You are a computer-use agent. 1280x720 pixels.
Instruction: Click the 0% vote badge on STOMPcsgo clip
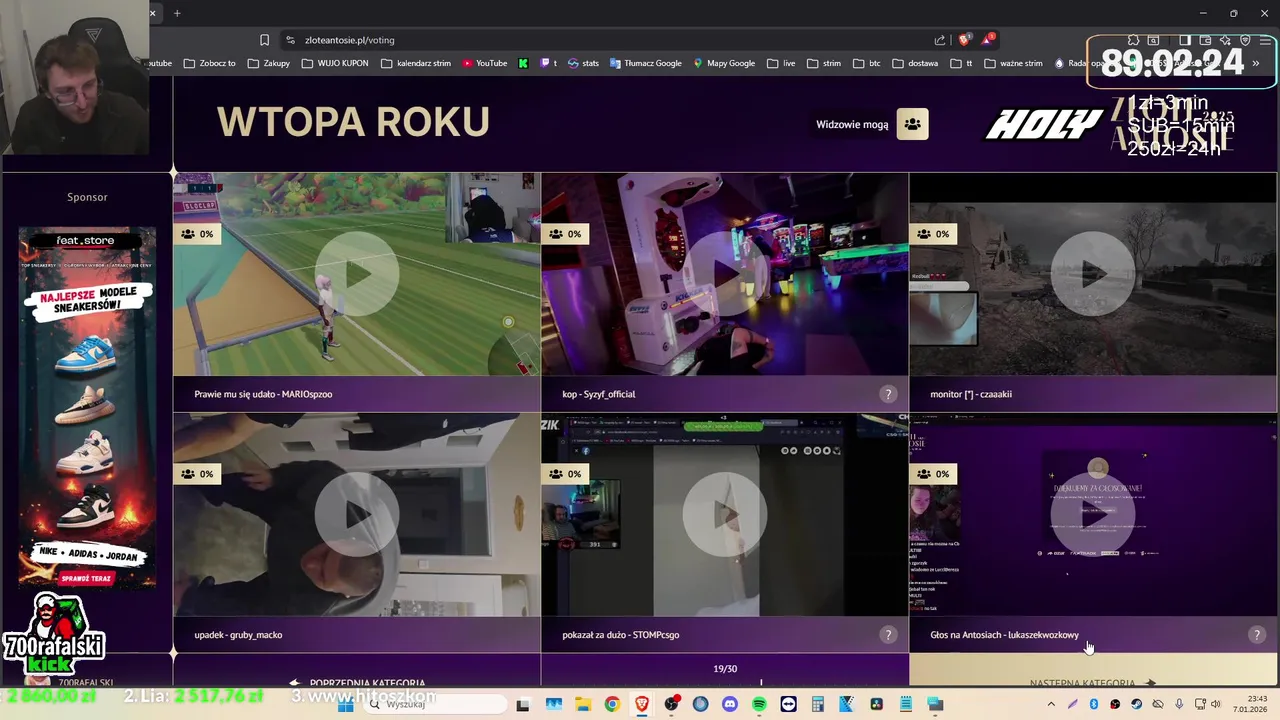(564, 474)
